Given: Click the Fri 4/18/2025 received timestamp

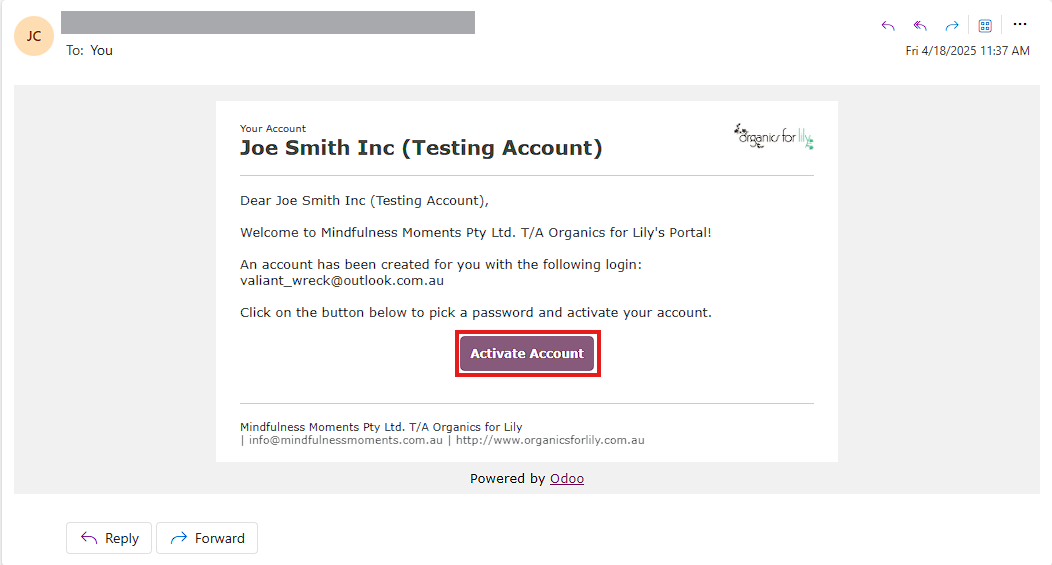Looking at the screenshot, I should tap(967, 50).
